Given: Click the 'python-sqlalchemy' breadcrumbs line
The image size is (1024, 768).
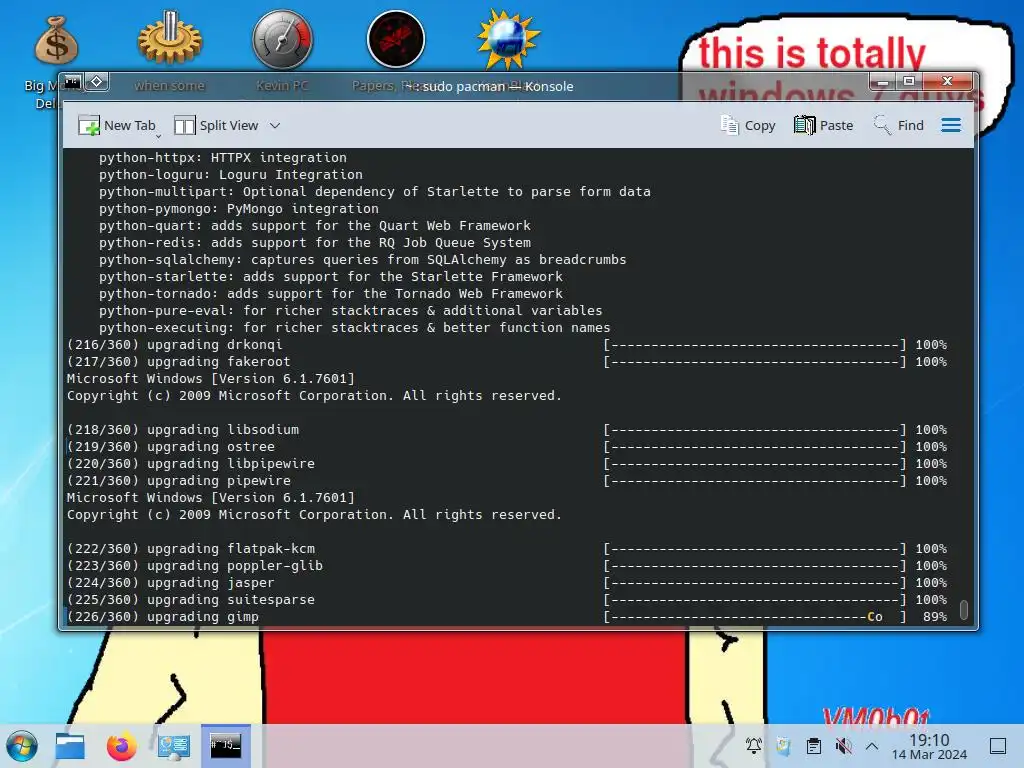Looking at the screenshot, I should pyautogui.click(x=362, y=259).
